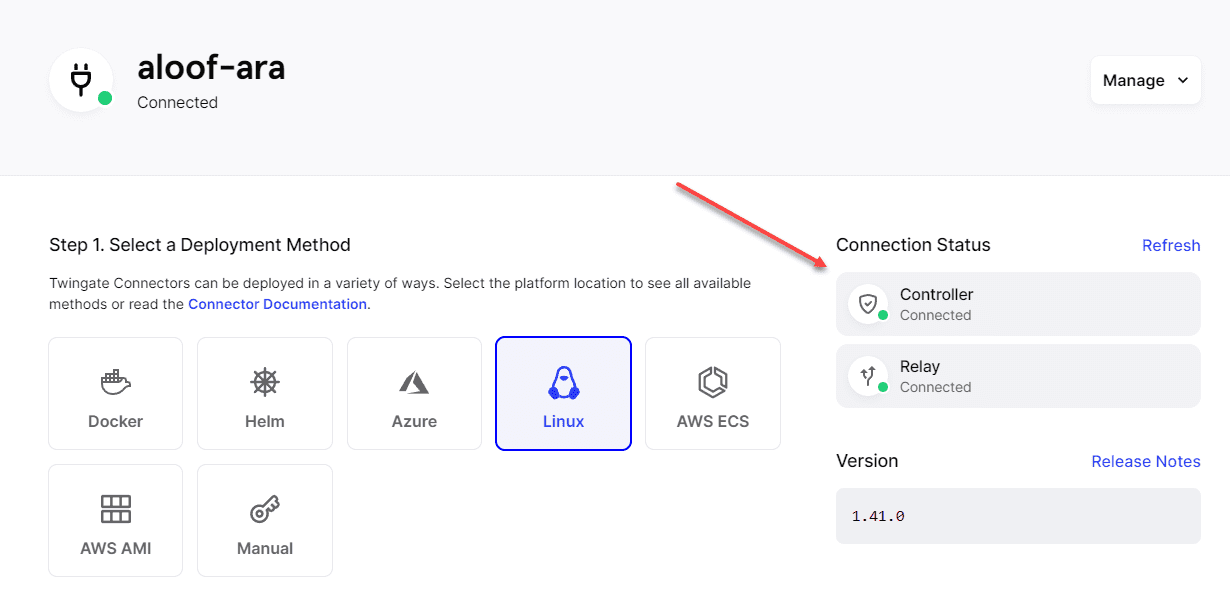Click the connector plug icon
Image resolution: width=1230 pixels, height=604 pixels.
[81, 80]
